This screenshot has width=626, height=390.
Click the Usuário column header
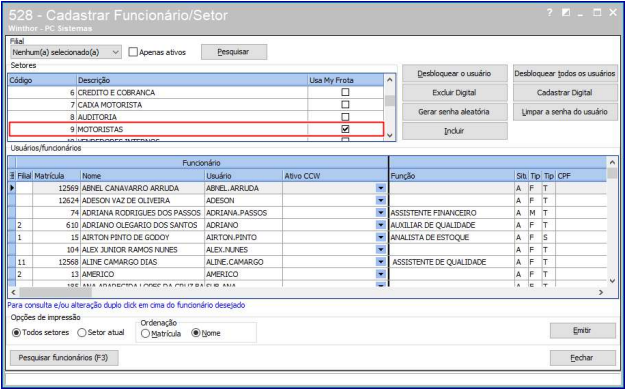point(244,176)
